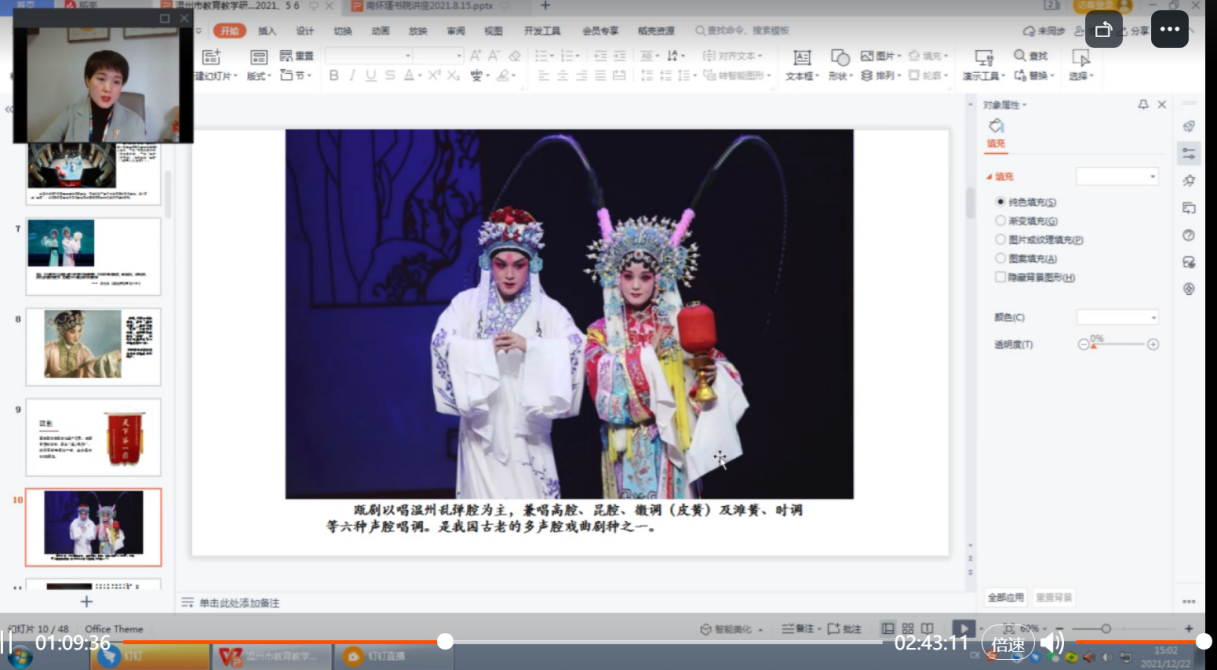Click the playback speed (倍速) button
This screenshot has width=1217, height=670.
click(1008, 643)
